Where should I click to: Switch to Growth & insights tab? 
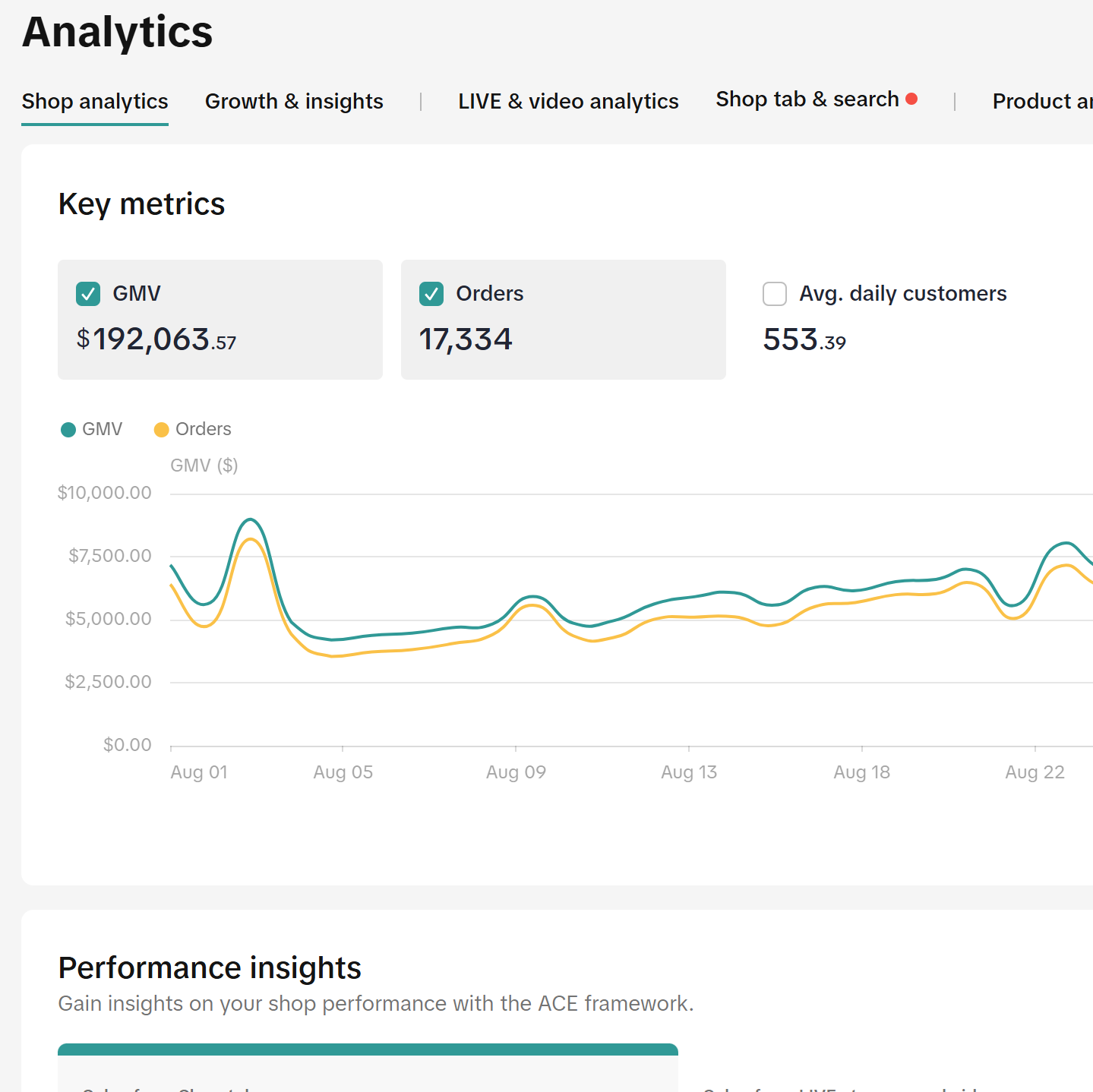click(294, 102)
